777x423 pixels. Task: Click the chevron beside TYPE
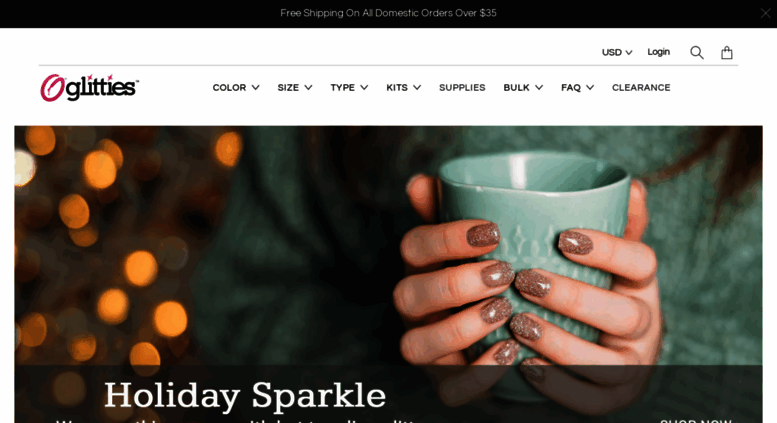coord(364,88)
